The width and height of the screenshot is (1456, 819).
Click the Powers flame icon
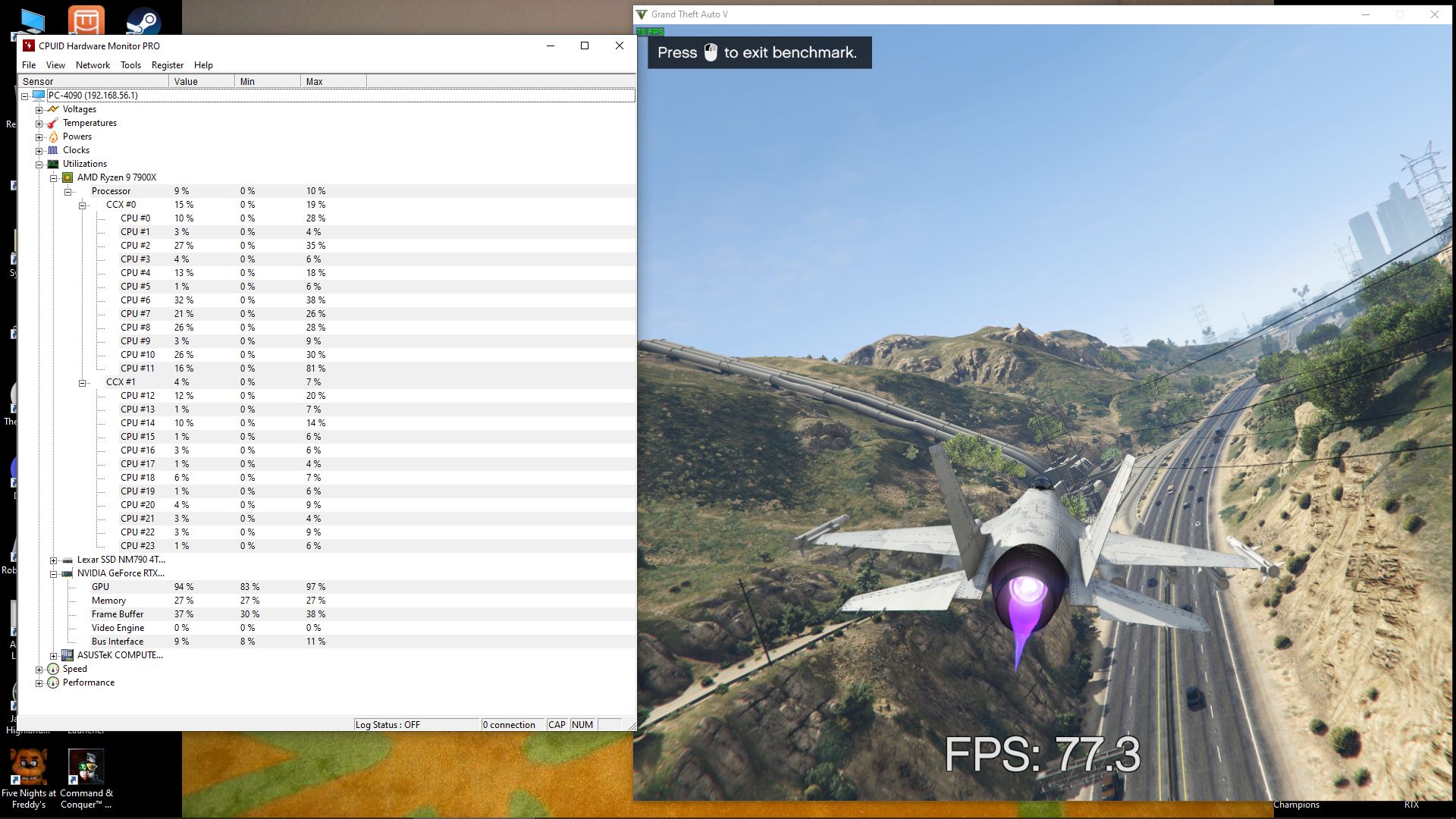coord(53,136)
